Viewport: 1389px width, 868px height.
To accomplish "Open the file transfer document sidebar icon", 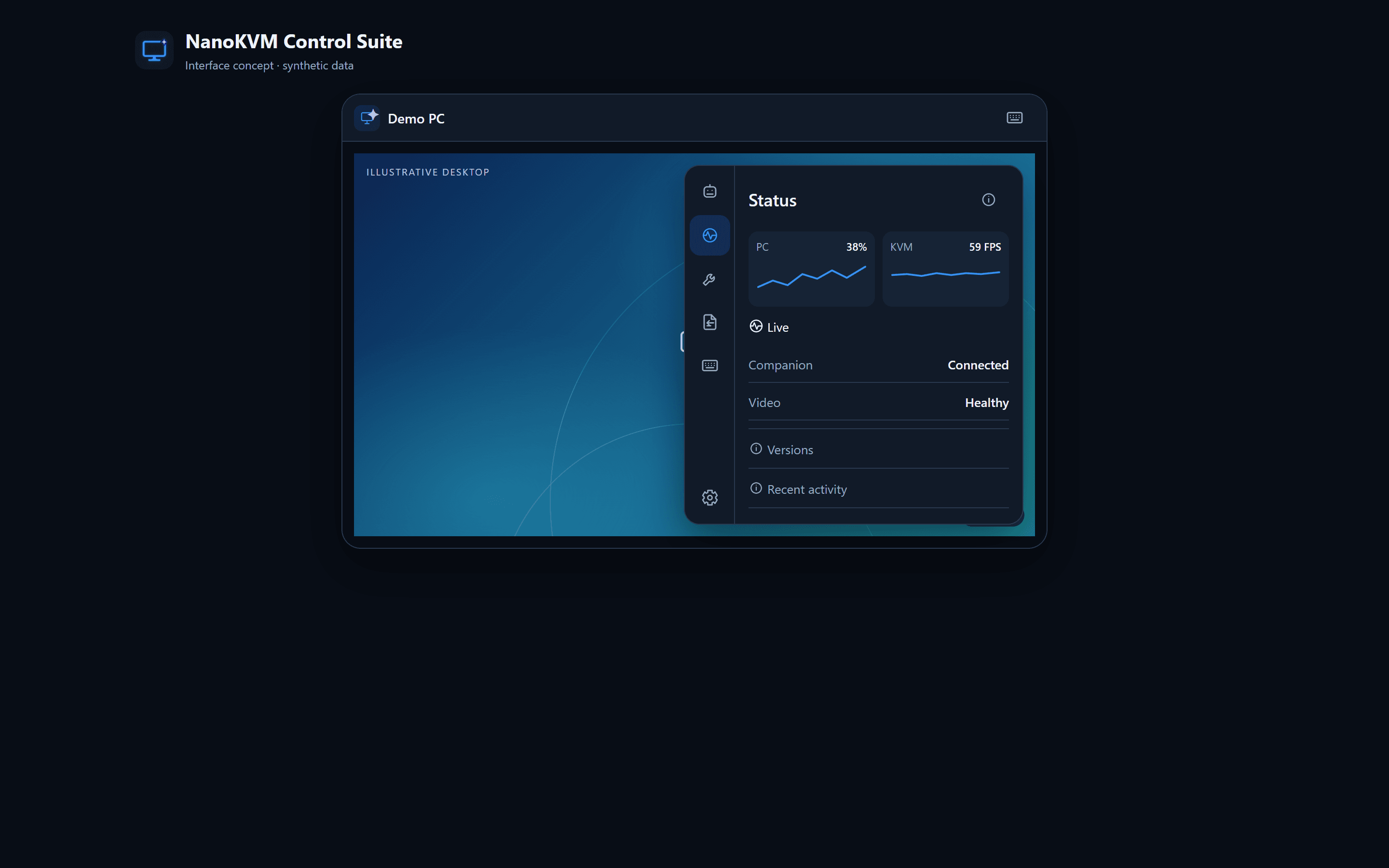I will [709, 322].
